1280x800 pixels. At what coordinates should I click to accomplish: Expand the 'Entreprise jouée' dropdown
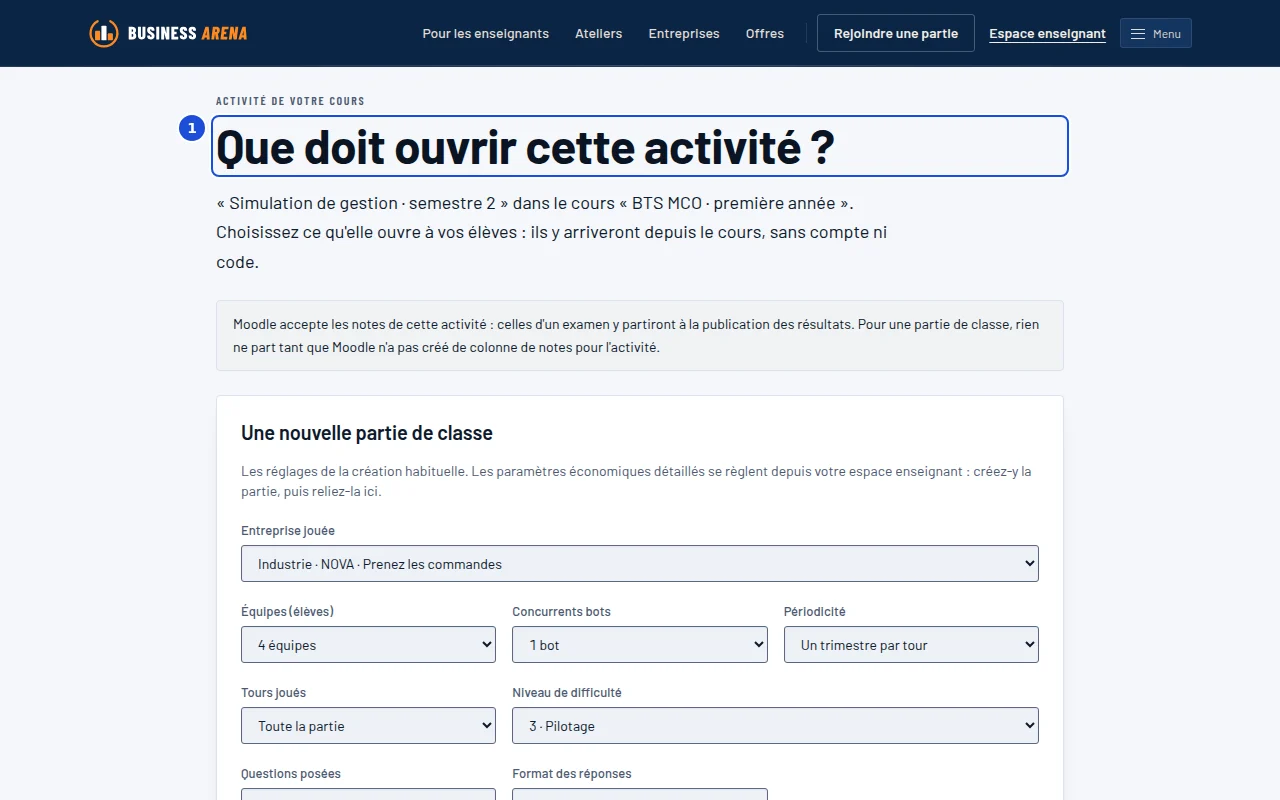tap(640, 563)
